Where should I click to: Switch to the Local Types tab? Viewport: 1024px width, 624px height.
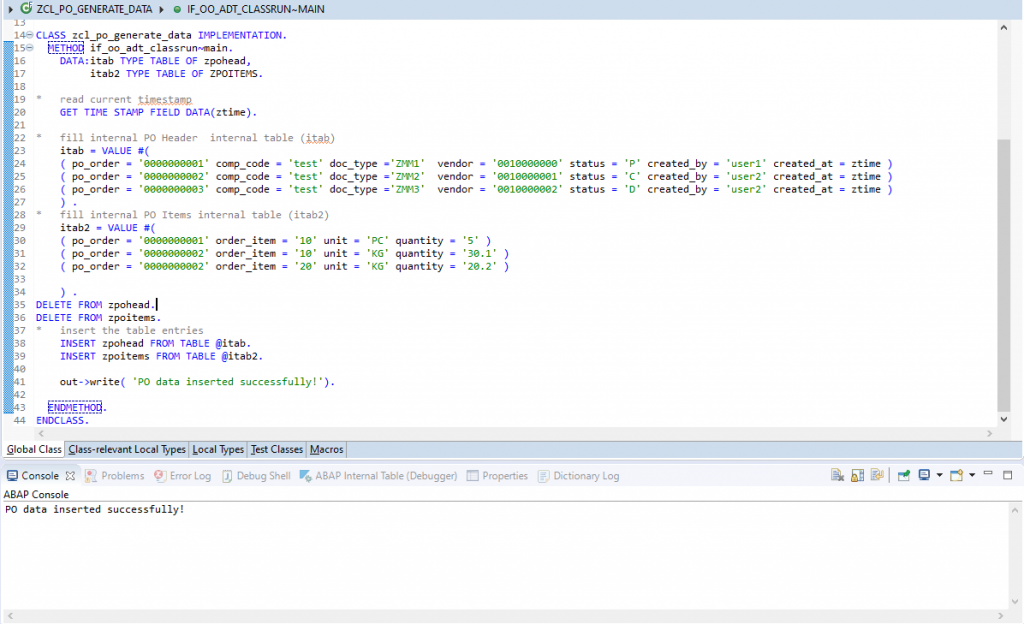(217, 449)
